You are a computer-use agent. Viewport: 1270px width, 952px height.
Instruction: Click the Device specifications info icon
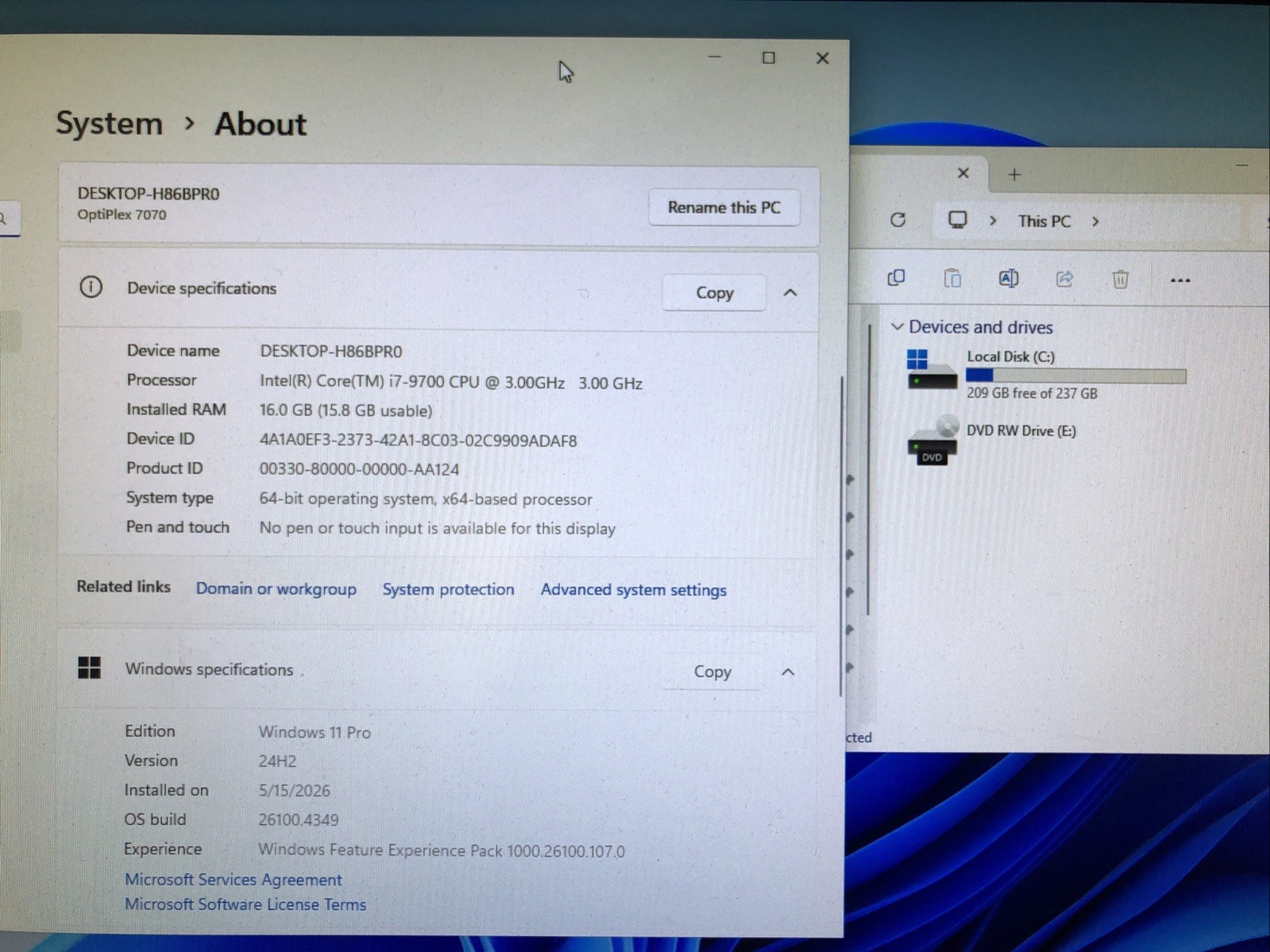point(91,287)
